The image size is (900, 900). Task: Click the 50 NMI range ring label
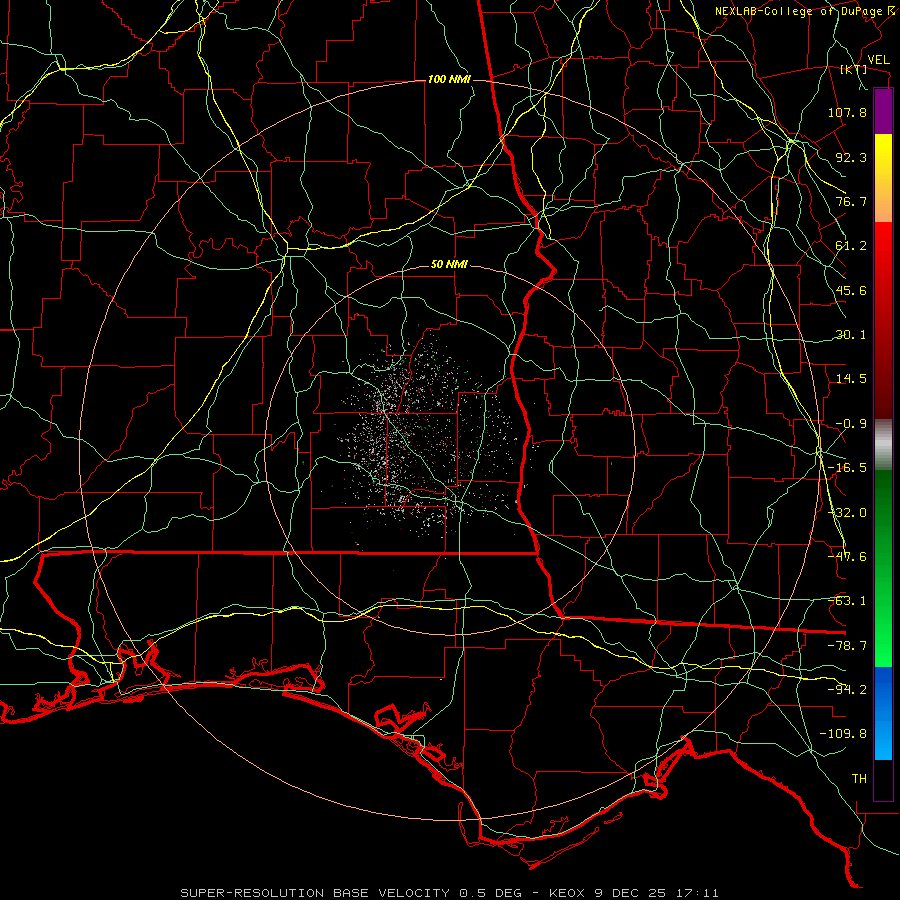click(x=449, y=265)
